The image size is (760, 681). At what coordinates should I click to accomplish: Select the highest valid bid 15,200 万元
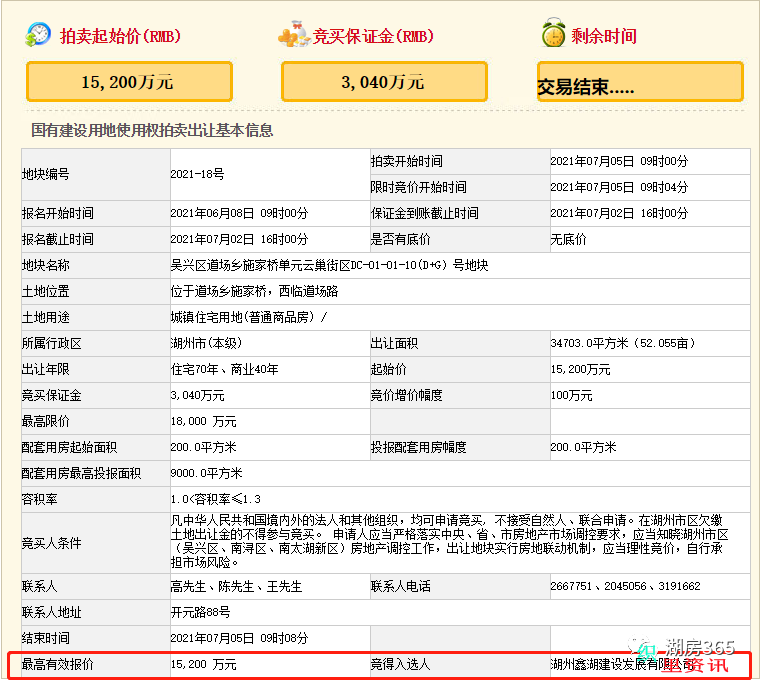(x=204, y=665)
